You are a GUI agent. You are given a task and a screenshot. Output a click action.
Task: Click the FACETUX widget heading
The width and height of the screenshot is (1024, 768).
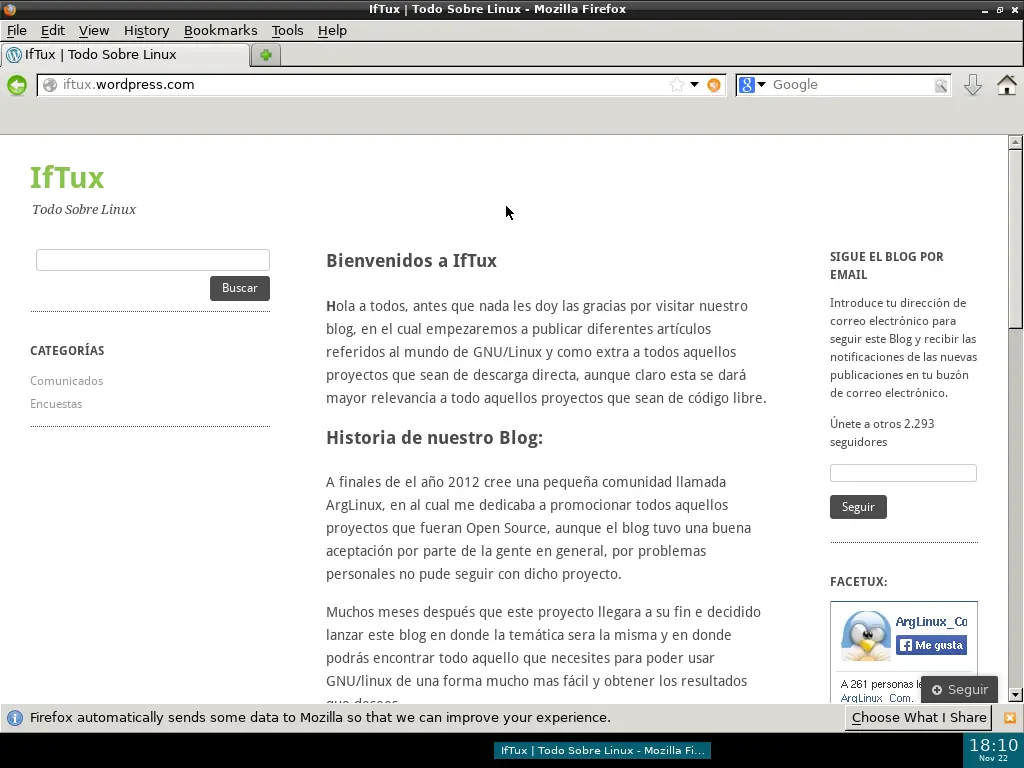(858, 582)
